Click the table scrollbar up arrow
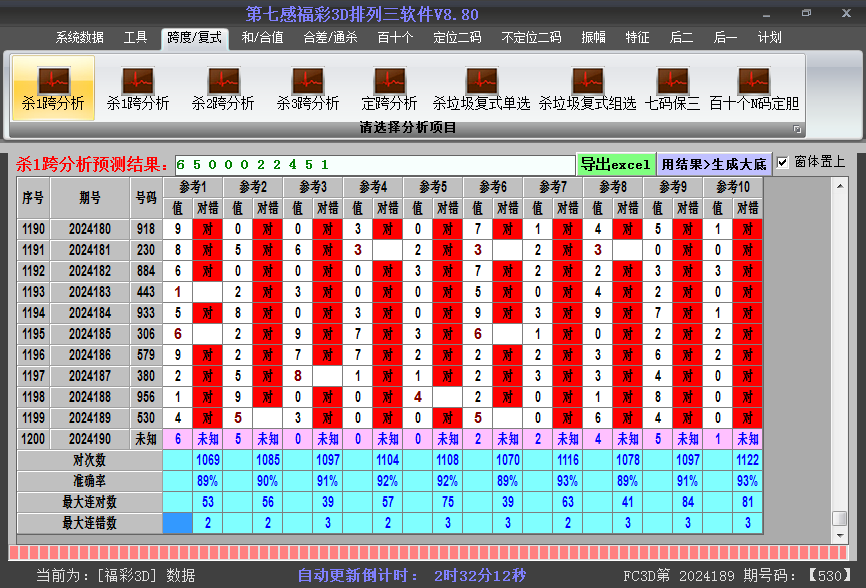866x588 pixels. pos(839,187)
